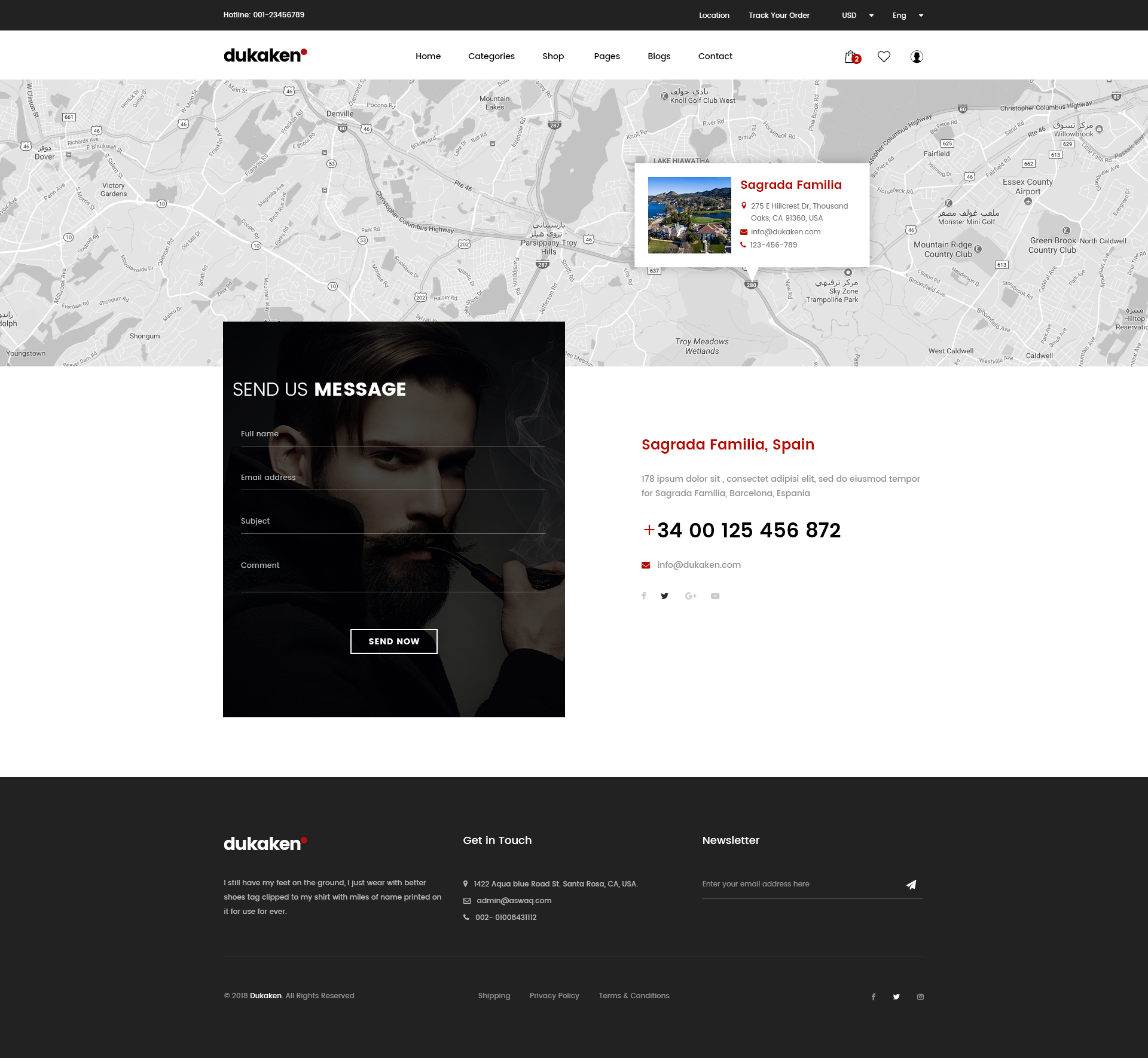
Task: Click the Google Plus icon
Action: pos(691,596)
